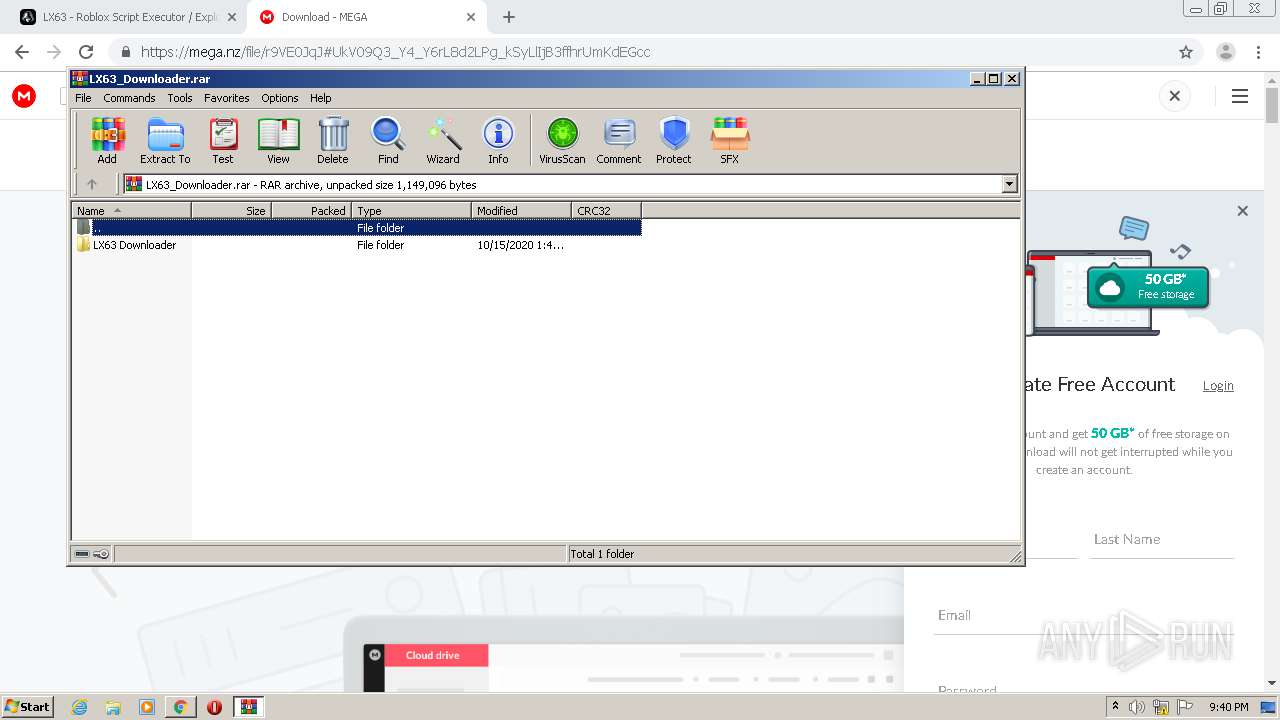
Task: Open the View toolbar icon
Action: point(278,140)
